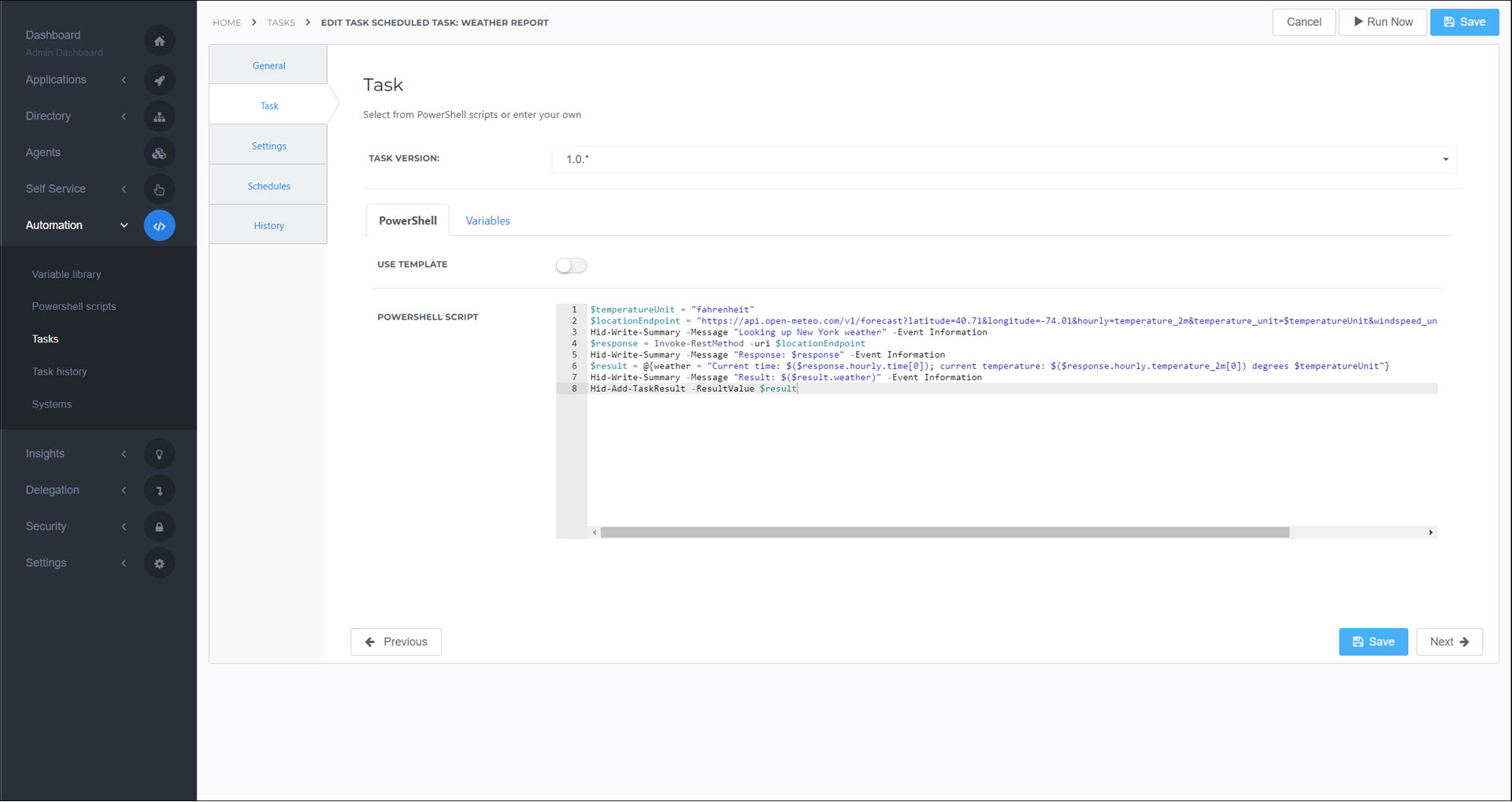Click the Security lock icon
Image resolution: width=1512 pixels, height=802 pixels.
[x=159, y=527]
